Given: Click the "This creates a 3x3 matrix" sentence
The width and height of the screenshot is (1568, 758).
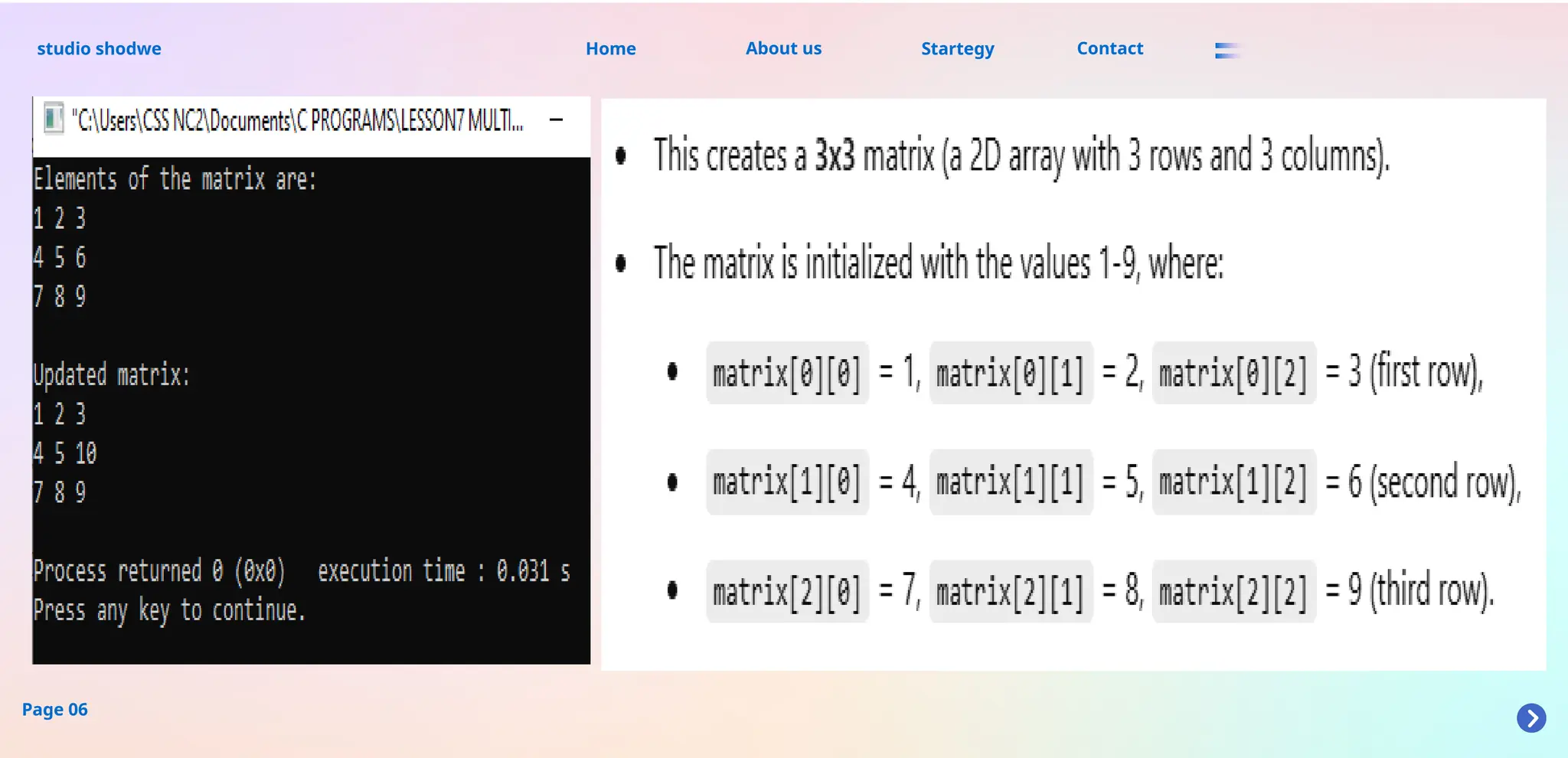Looking at the screenshot, I should click(x=1021, y=156).
